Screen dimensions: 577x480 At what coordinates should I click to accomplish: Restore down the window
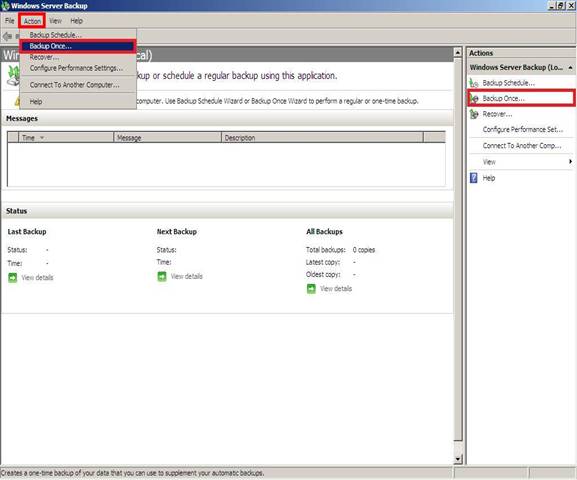[x=560, y=6]
